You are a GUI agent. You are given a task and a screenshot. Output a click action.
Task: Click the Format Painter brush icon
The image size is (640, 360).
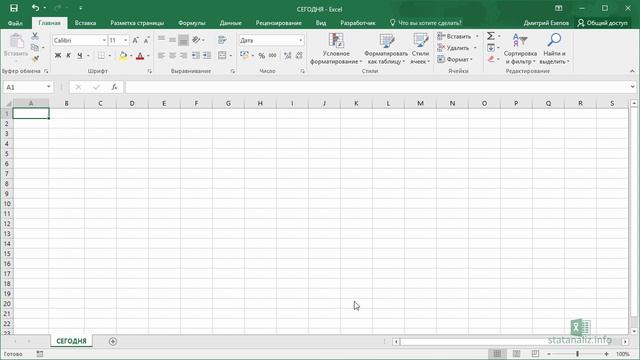tap(36, 59)
